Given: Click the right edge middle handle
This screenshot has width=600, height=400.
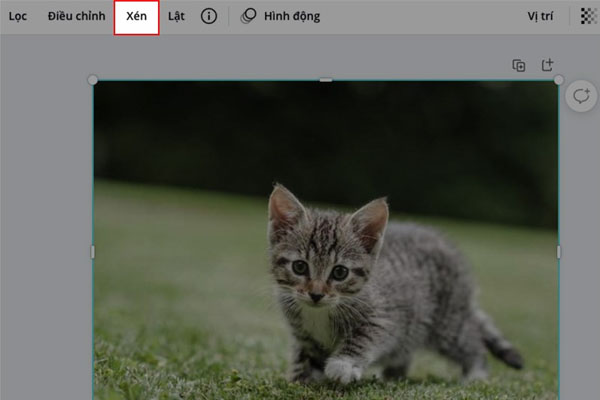Looking at the screenshot, I should click(558, 252).
